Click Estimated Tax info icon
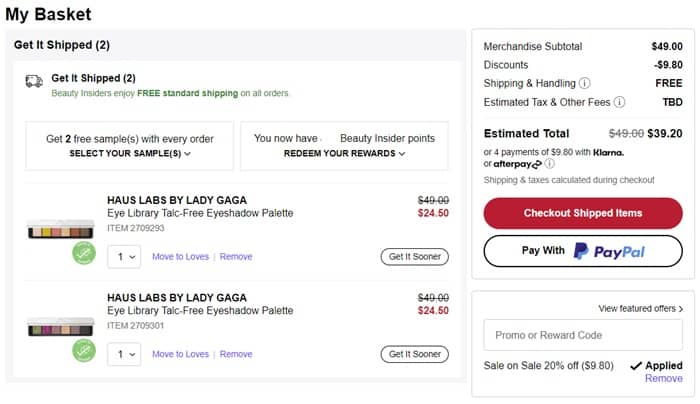 (619, 102)
